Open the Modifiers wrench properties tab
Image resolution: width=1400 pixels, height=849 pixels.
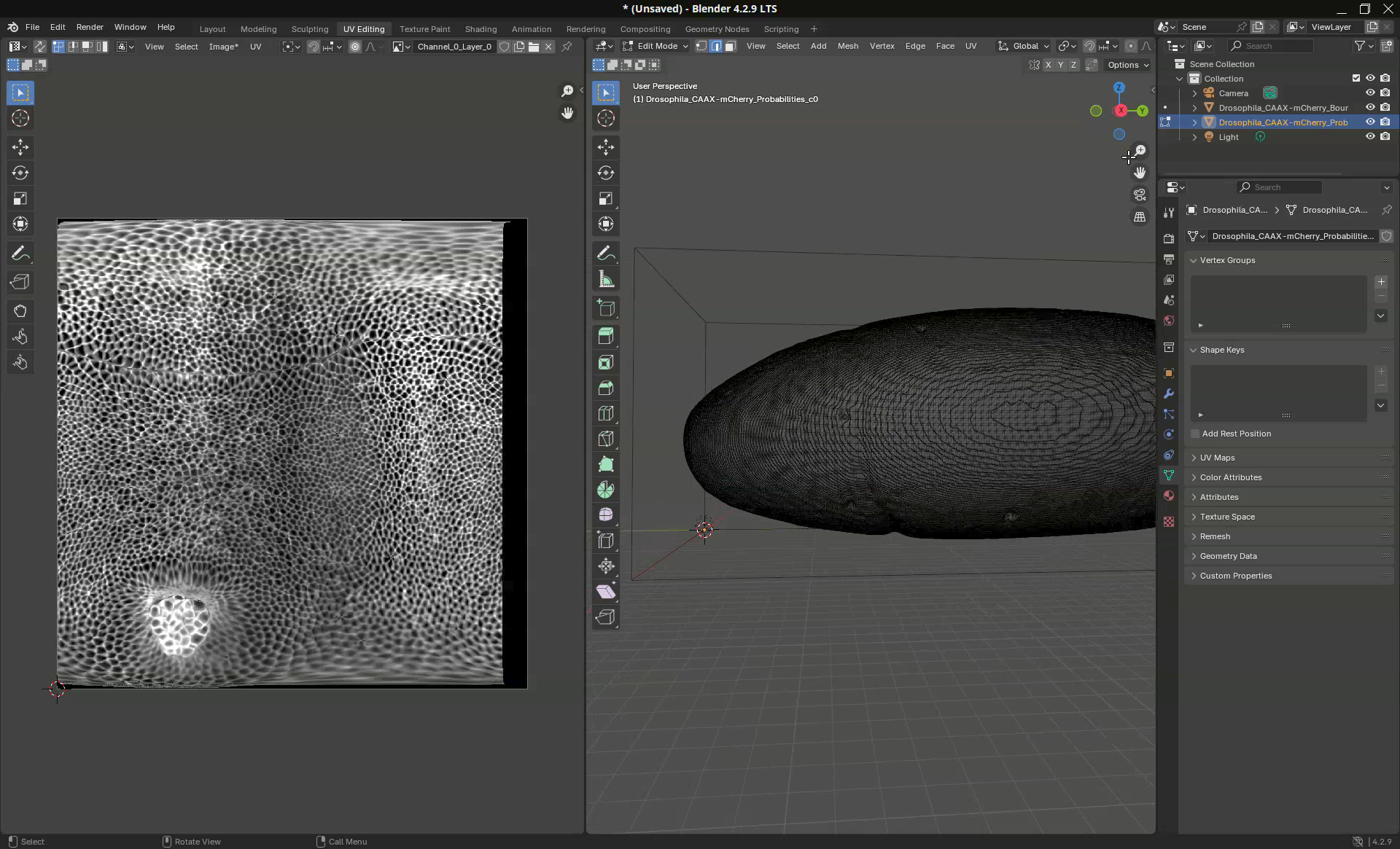1169,394
